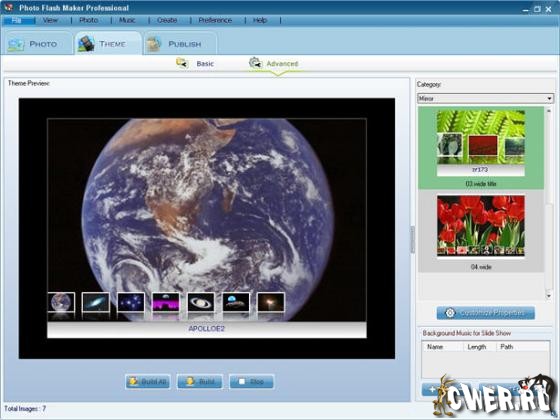Open the Publish tab
The height and width of the screenshot is (420, 560).
coord(180,44)
